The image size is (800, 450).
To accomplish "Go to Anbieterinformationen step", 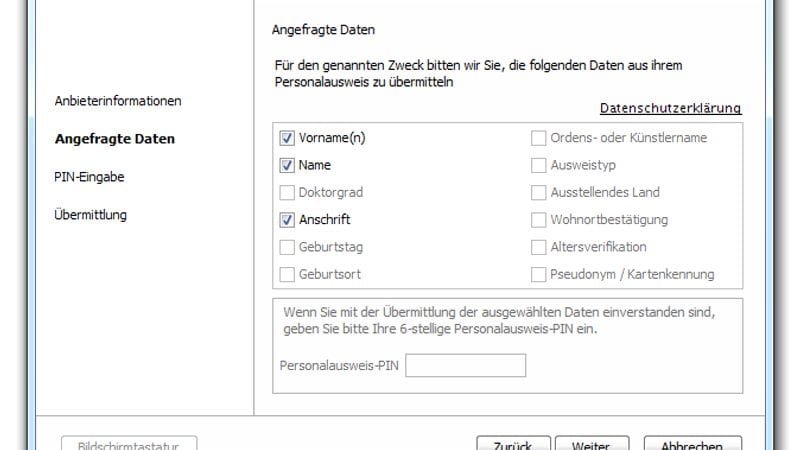I will (118, 102).
